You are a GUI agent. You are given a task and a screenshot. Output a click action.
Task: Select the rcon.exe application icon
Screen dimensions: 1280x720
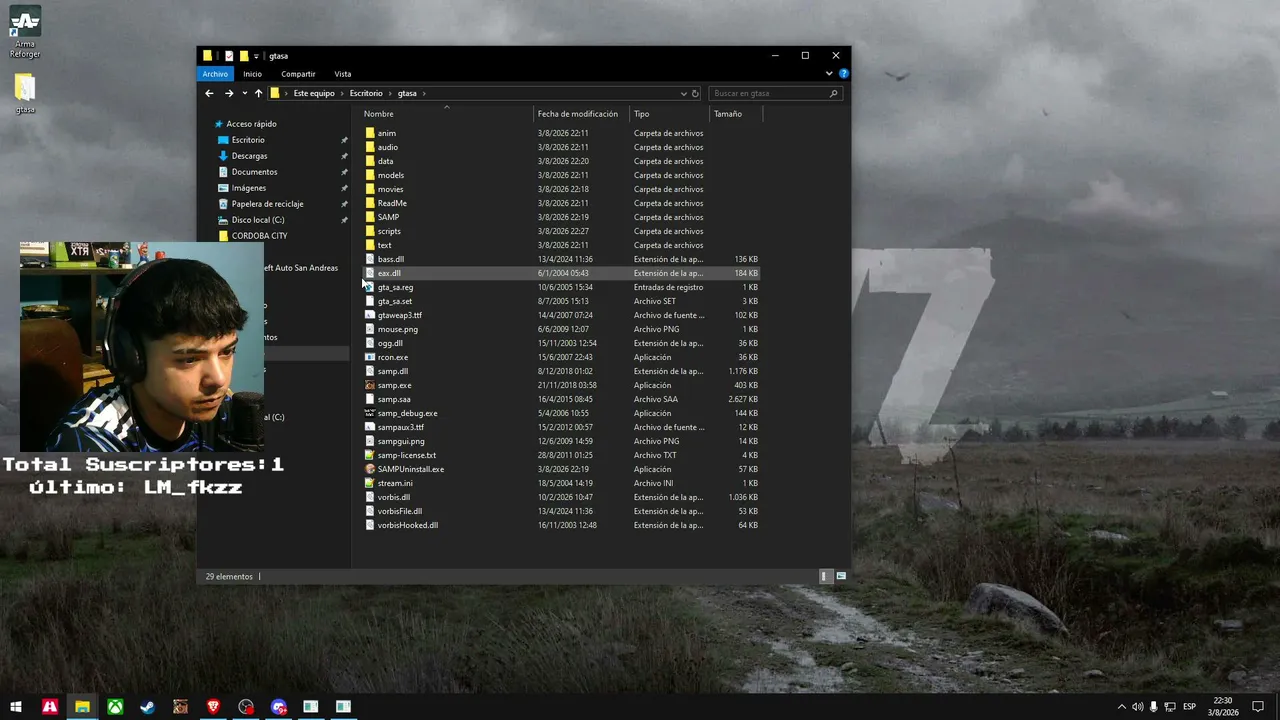pos(370,357)
